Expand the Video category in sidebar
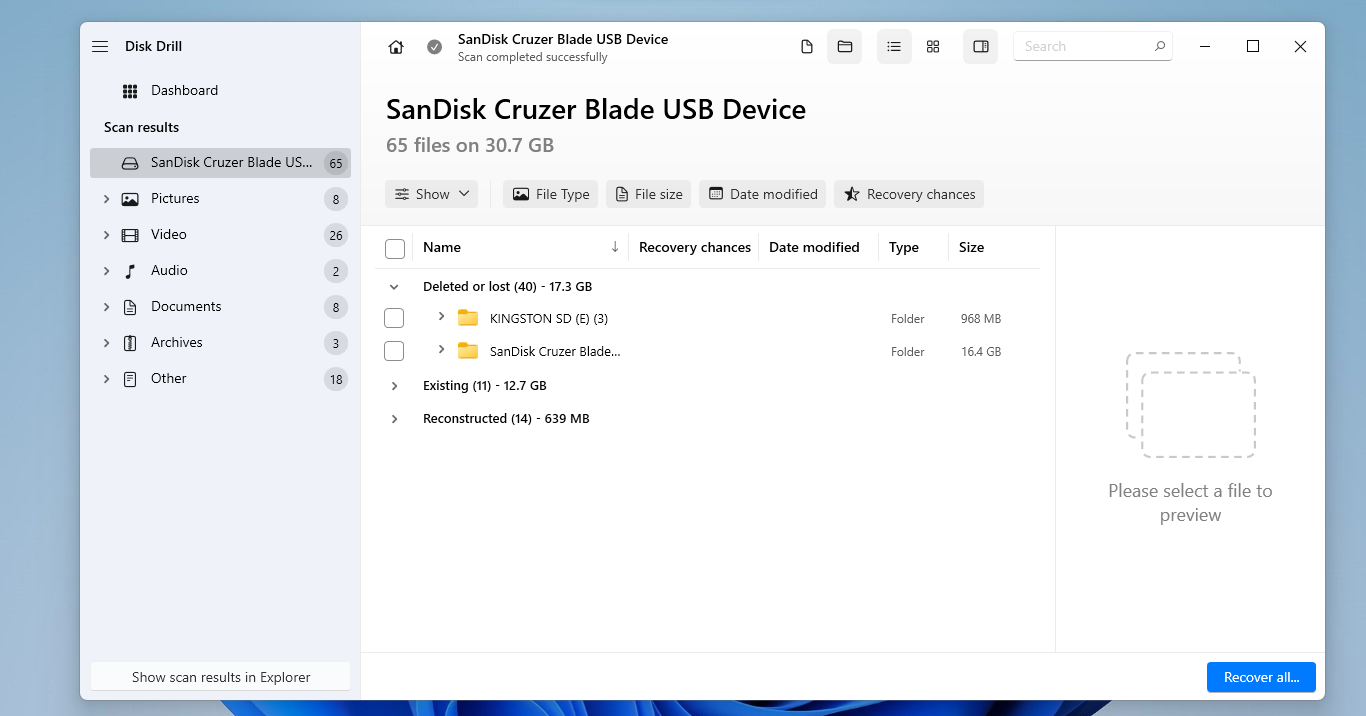 pyautogui.click(x=106, y=235)
